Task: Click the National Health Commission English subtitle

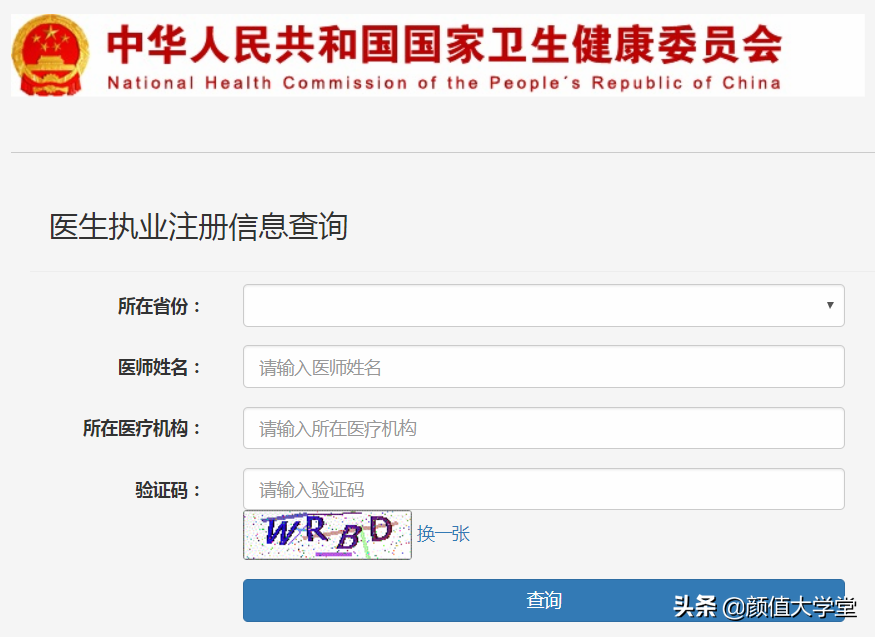Action: tap(444, 83)
